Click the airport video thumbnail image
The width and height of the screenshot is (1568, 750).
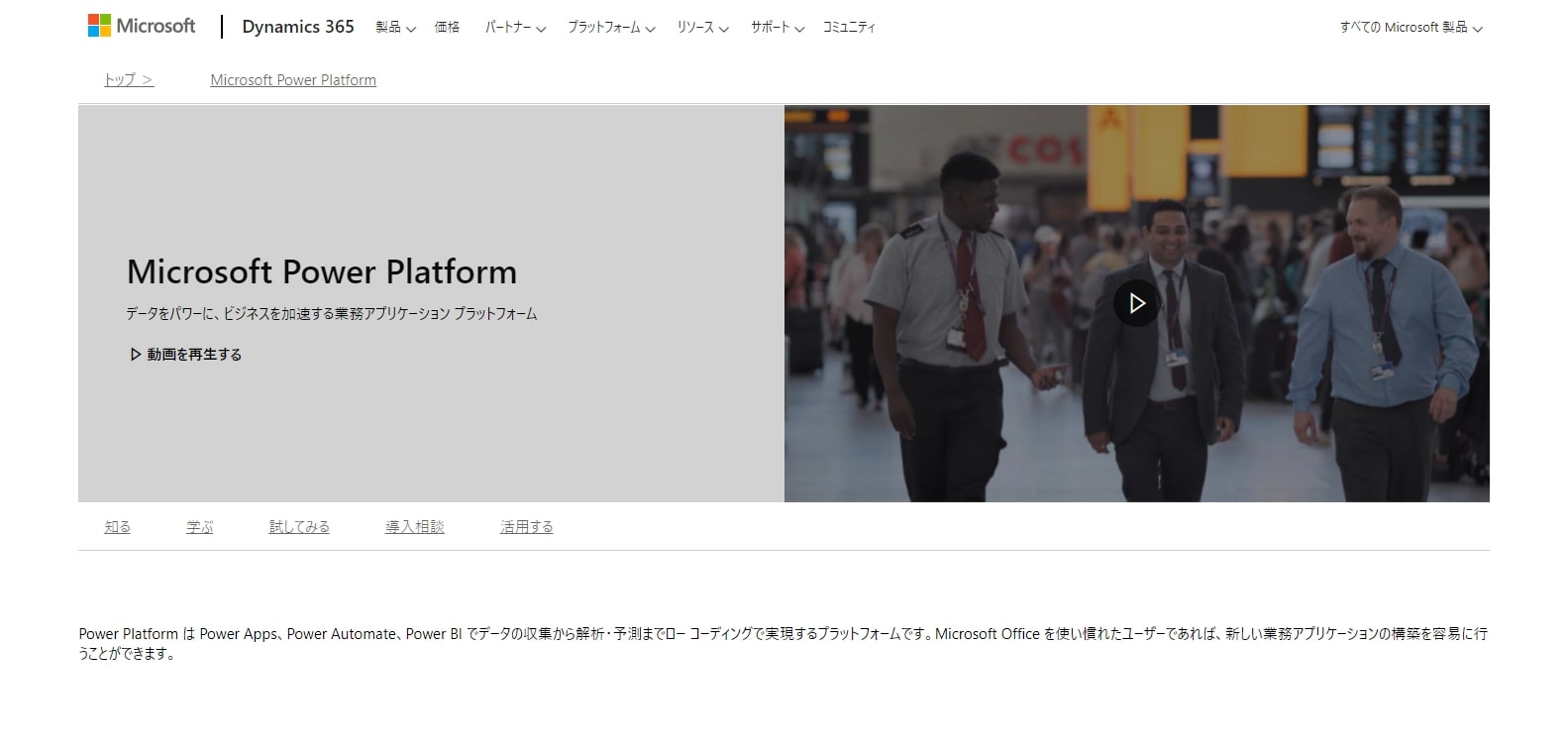click(1136, 303)
